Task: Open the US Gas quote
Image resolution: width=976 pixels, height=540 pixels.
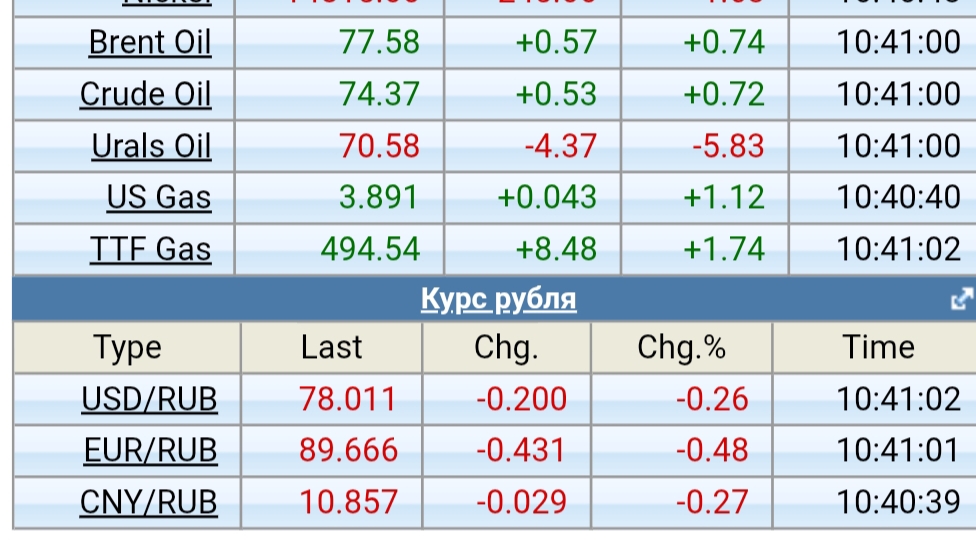Action: click(159, 197)
